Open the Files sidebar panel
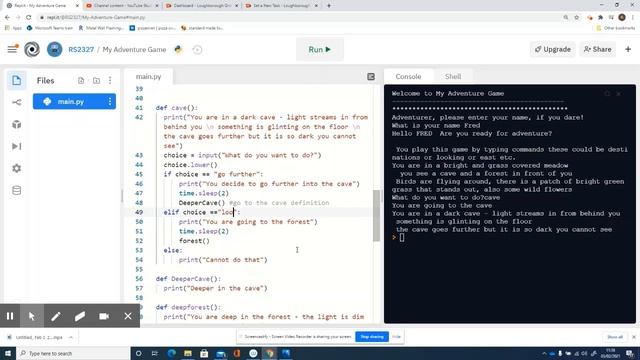The image size is (640, 360). point(16,80)
